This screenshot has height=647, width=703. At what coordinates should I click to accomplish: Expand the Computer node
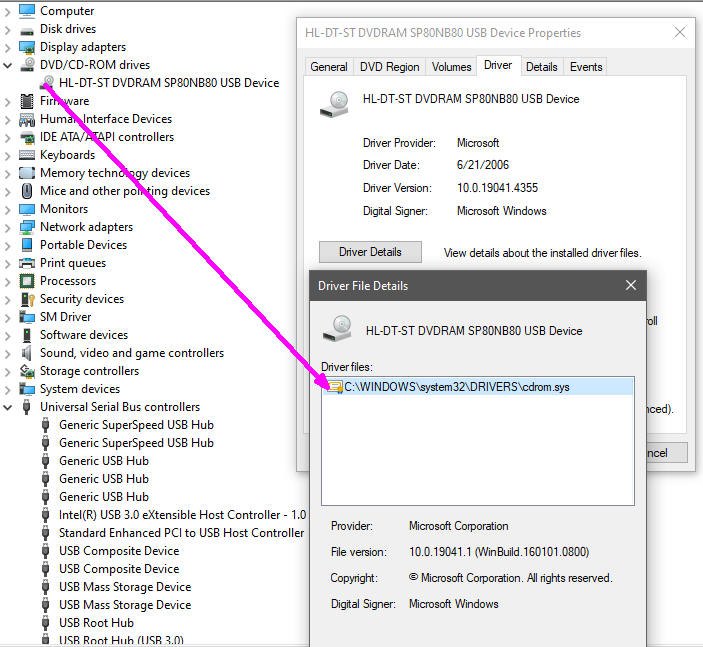[x=7, y=12]
